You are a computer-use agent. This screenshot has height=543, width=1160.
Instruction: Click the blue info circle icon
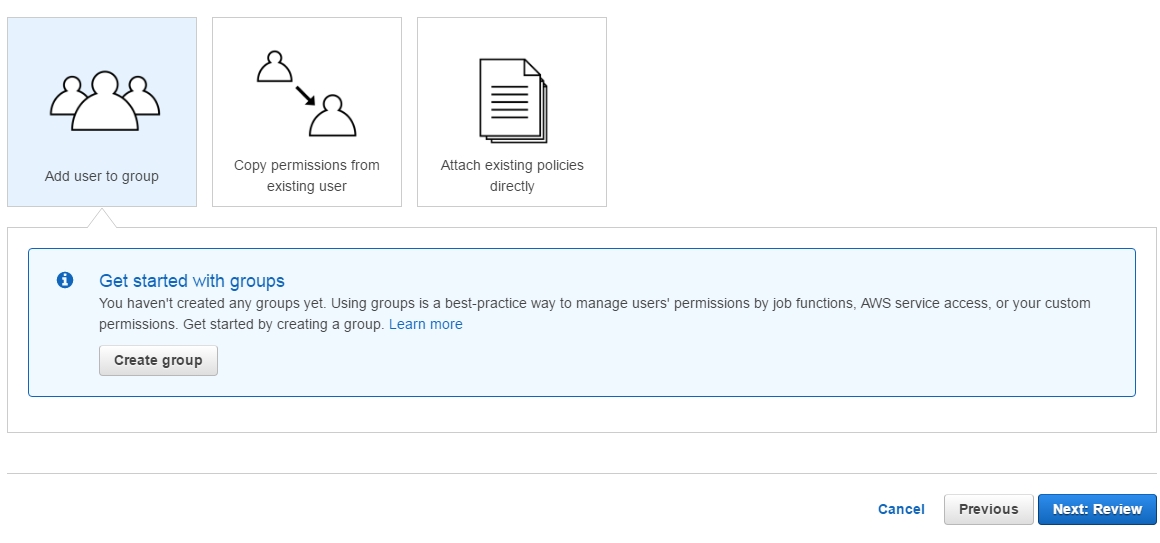pos(65,280)
